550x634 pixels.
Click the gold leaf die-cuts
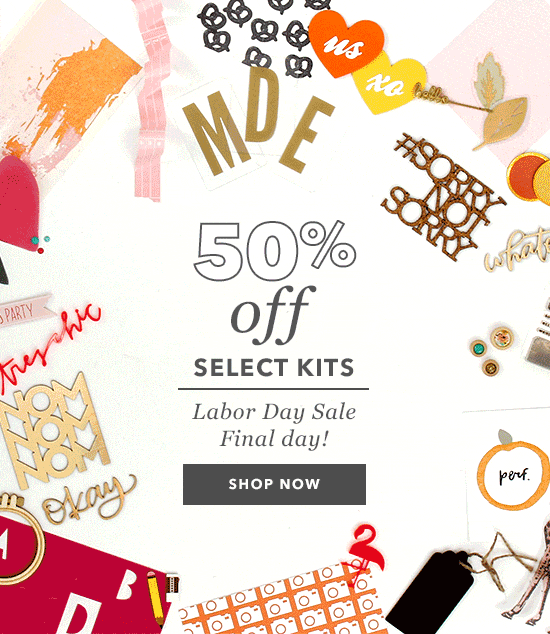499,103
